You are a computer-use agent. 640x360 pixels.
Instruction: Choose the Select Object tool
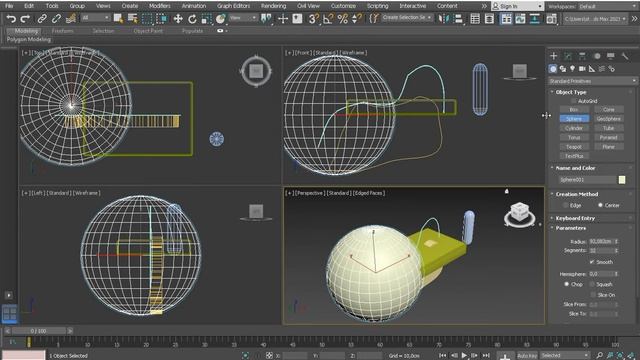click(118, 18)
